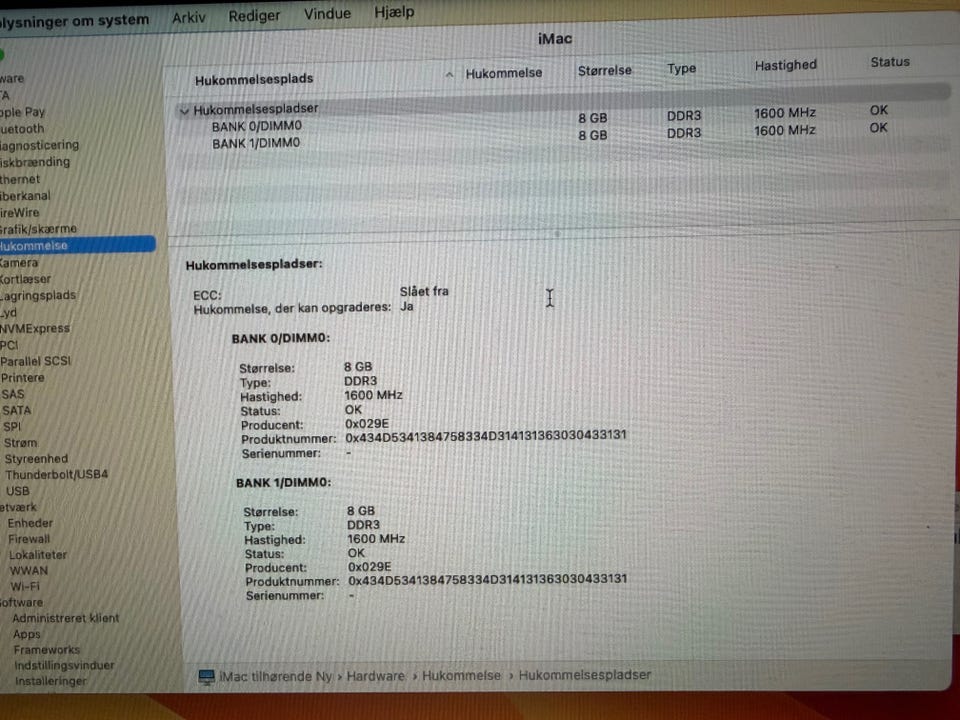Click iMac tilhørende Ny in path bar
This screenshot has height=720, width=960.
click(276, 677)
